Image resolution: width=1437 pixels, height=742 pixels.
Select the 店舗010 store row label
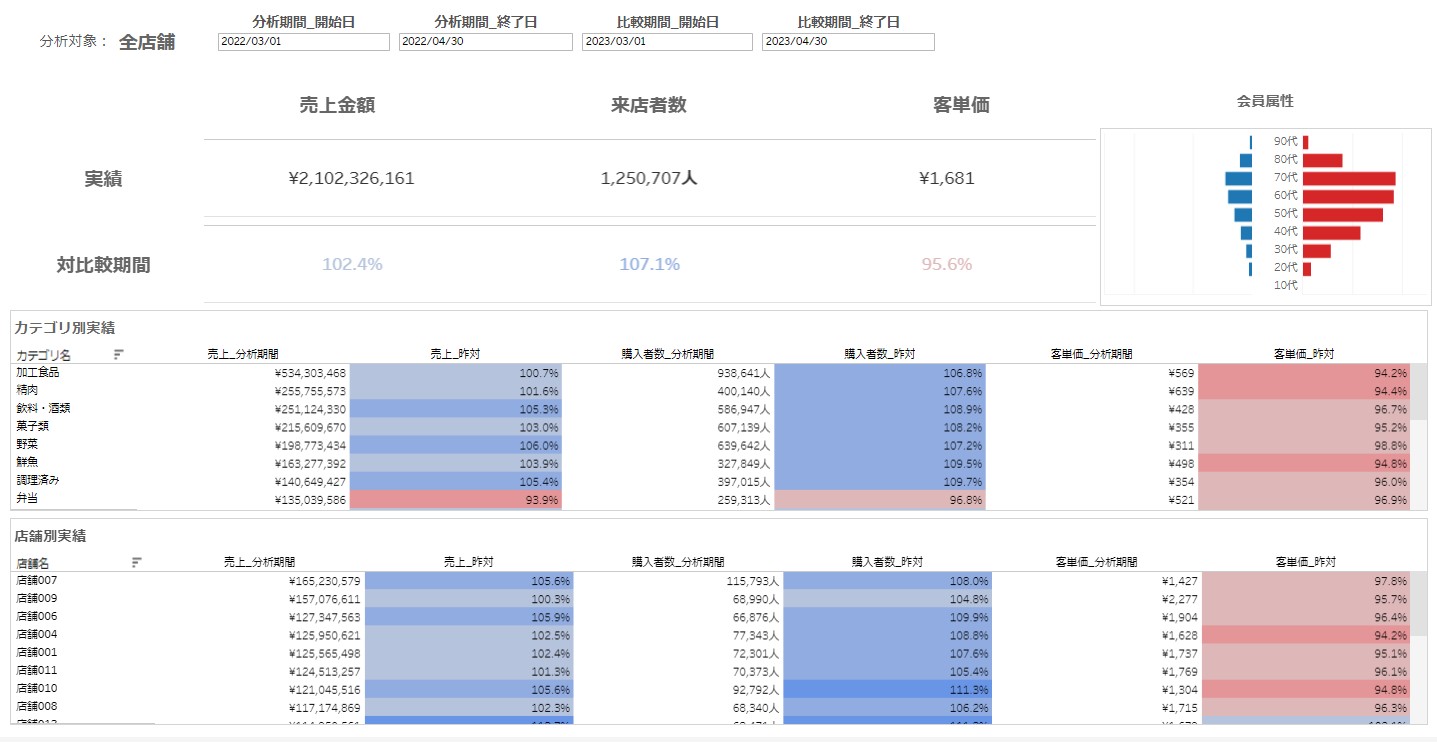37,688
